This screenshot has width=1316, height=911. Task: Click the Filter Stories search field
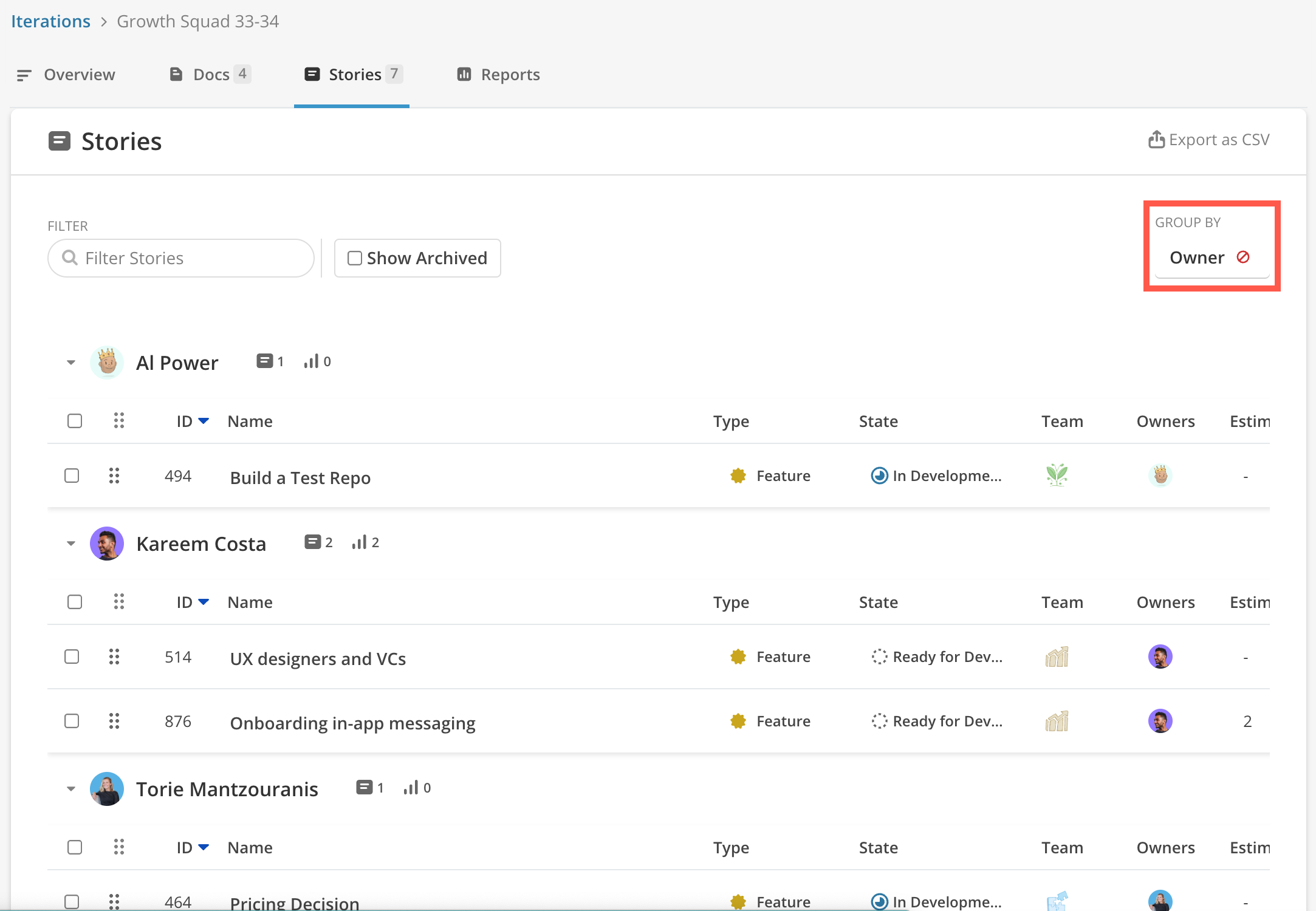pos(181,258)
